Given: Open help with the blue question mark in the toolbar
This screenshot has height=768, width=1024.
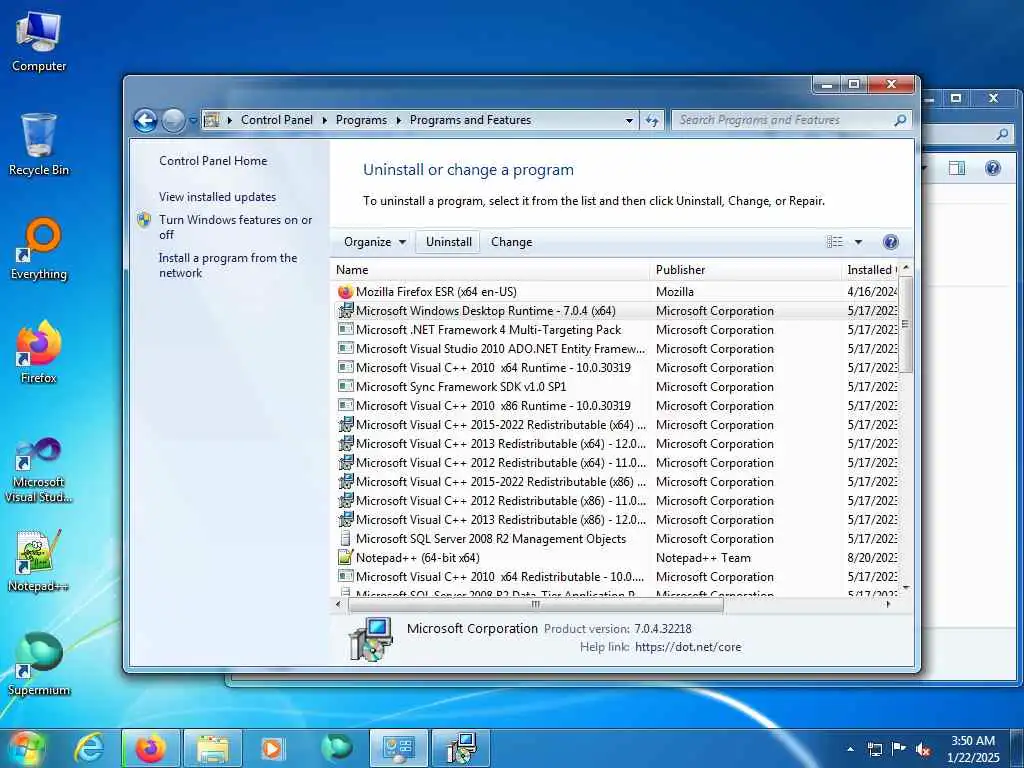Looking at the screenshot, I should pyautogui.click(x=890, y=242).
